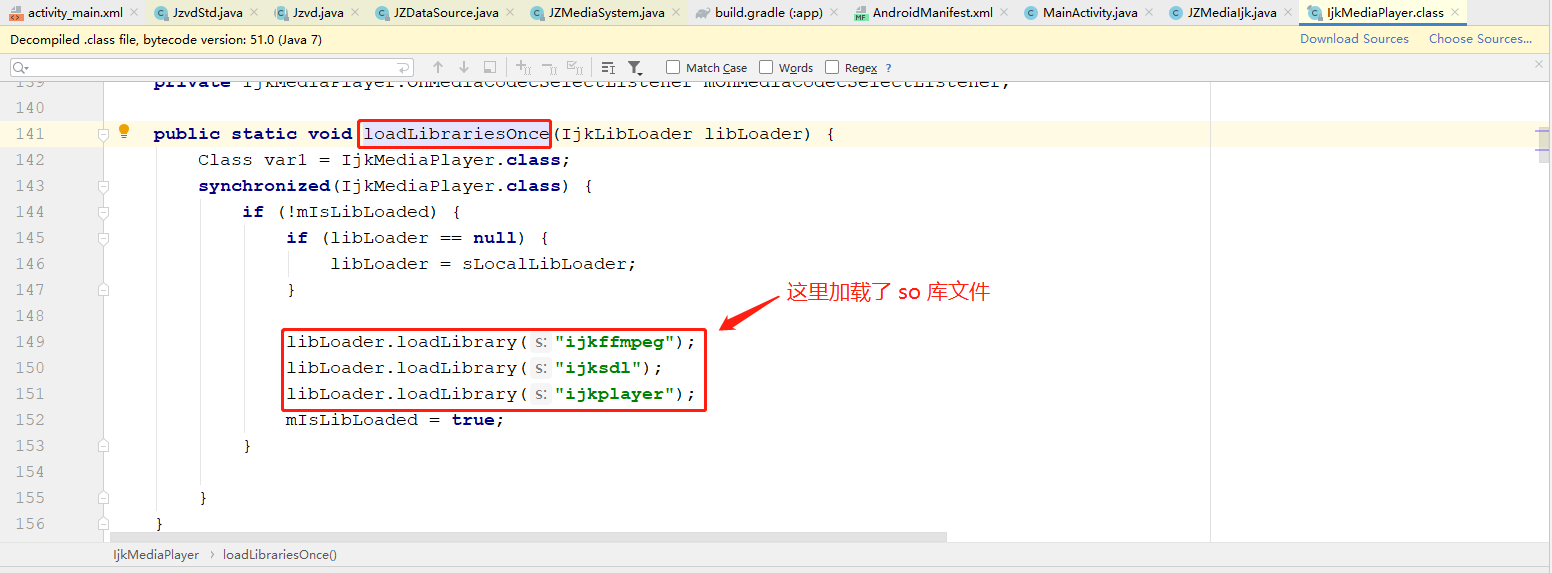Add selection for next occurrence icon
Image resolution: width=1552 pixels, height=573 pixels.
[523, 67]
